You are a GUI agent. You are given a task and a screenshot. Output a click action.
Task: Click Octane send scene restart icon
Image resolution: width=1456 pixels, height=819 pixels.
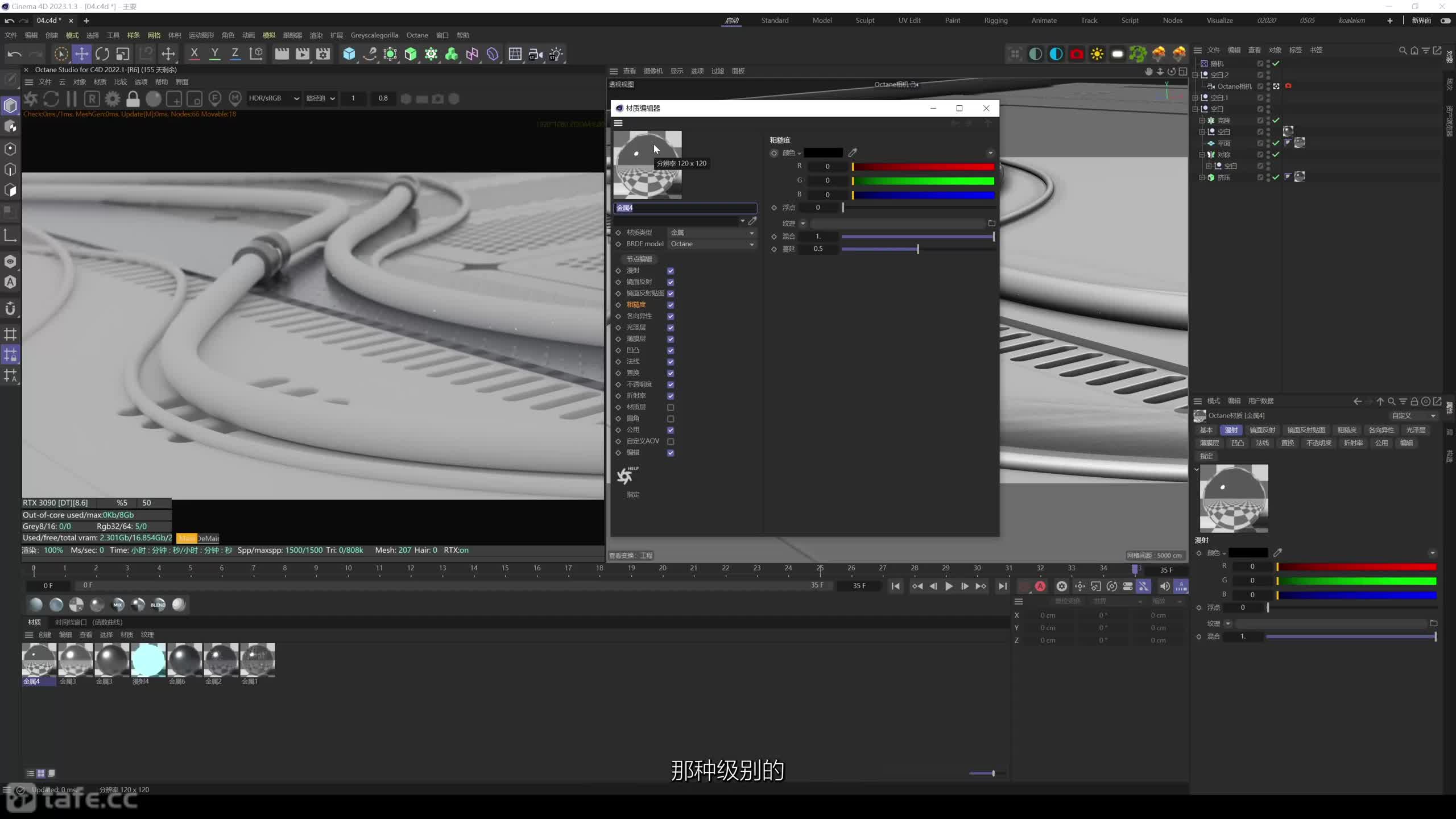click(31, 99)
